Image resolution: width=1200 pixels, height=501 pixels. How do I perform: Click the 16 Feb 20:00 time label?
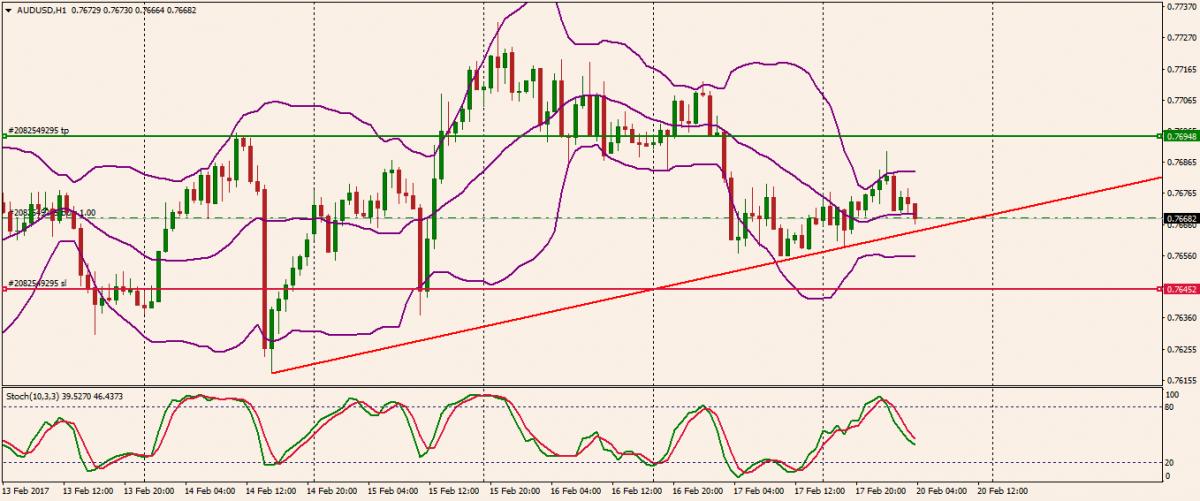[x=698, y=493]
